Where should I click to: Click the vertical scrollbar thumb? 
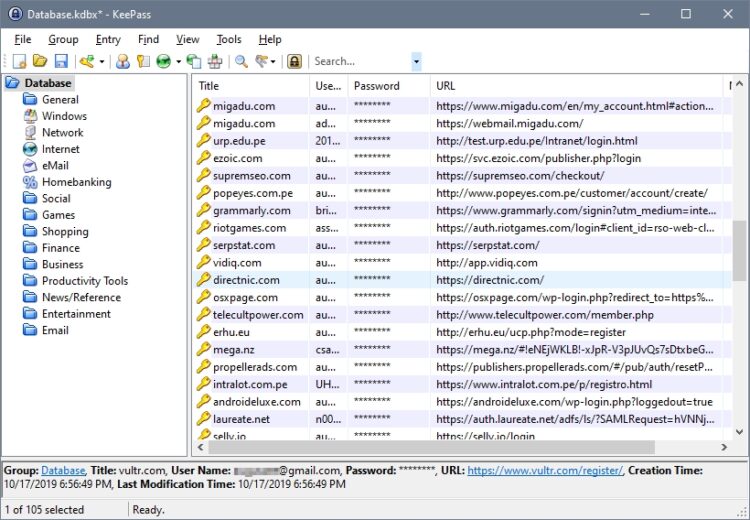coord(739,251)
